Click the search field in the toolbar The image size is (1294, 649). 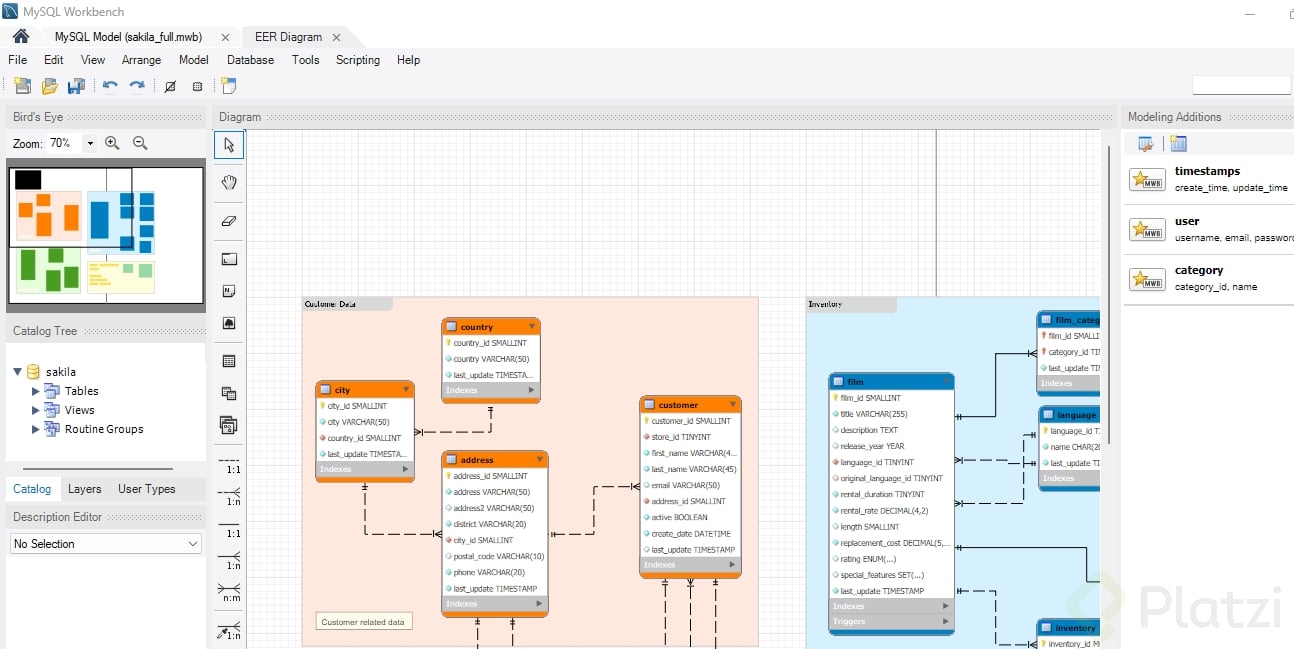coord(1242,85)
